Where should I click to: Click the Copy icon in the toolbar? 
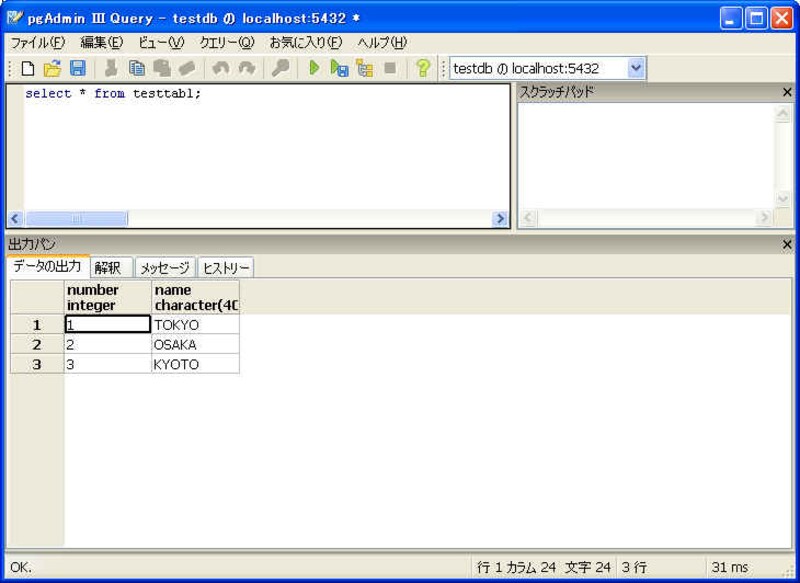click(137, 69)
